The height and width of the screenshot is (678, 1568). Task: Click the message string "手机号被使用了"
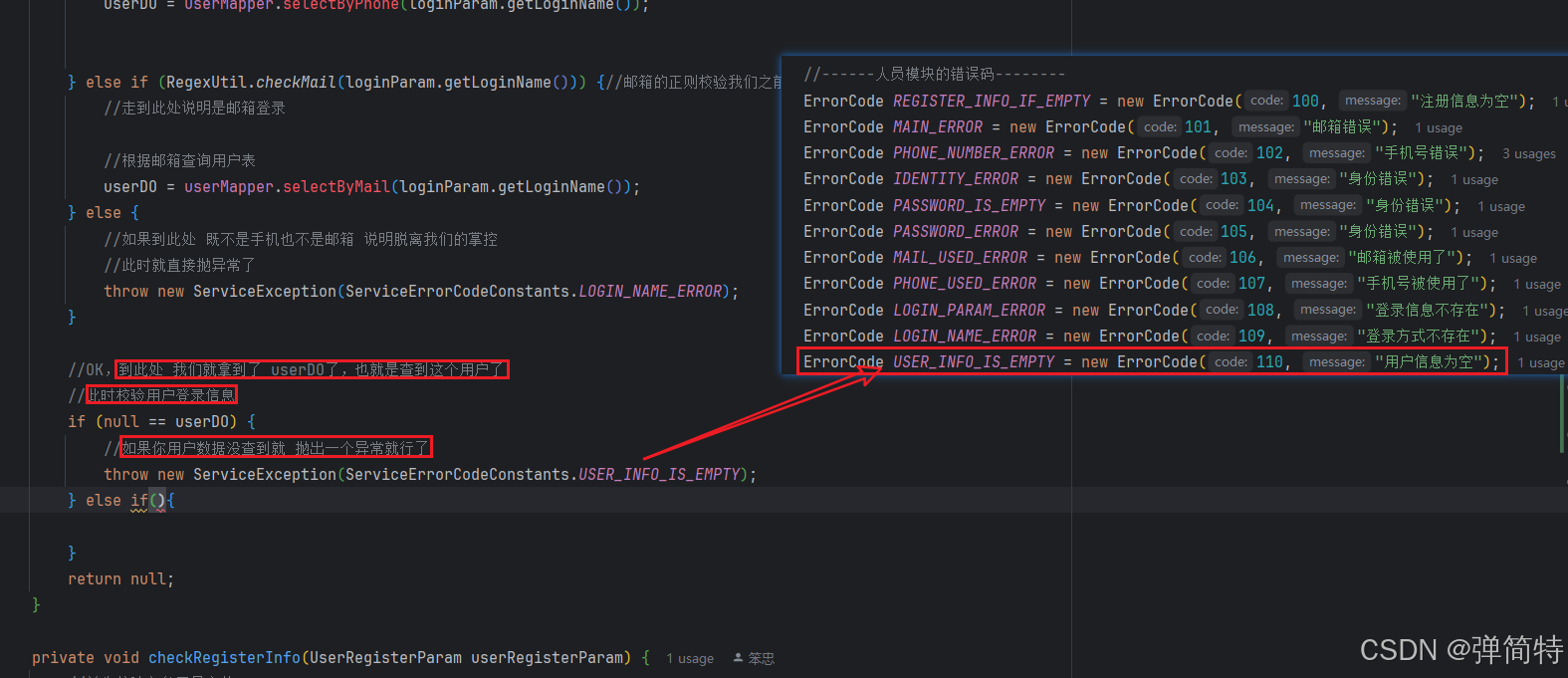coord(1420,283)
